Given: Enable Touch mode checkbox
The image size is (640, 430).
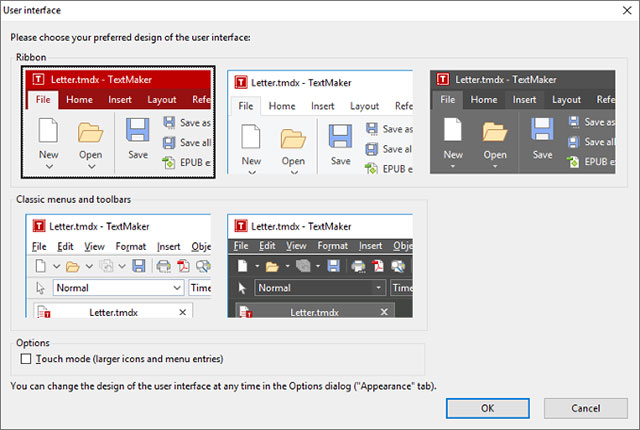Looking at the screenshot, I should click(x=26, y=359).
